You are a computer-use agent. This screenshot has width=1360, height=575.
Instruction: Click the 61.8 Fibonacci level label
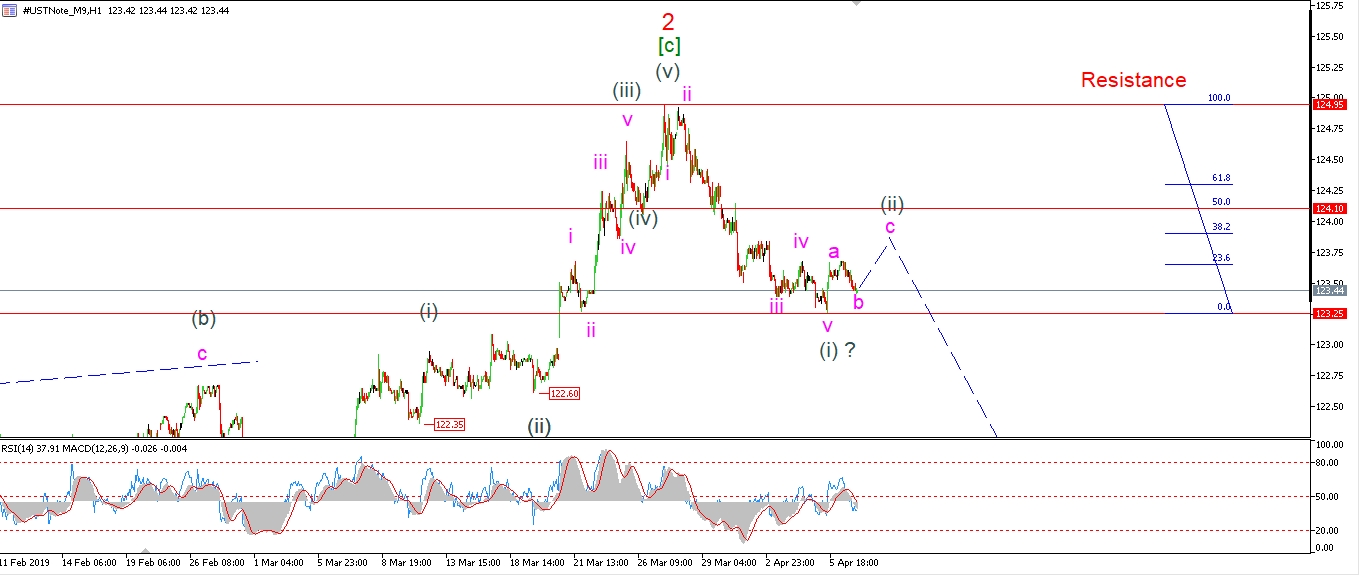pos(1221,178)
